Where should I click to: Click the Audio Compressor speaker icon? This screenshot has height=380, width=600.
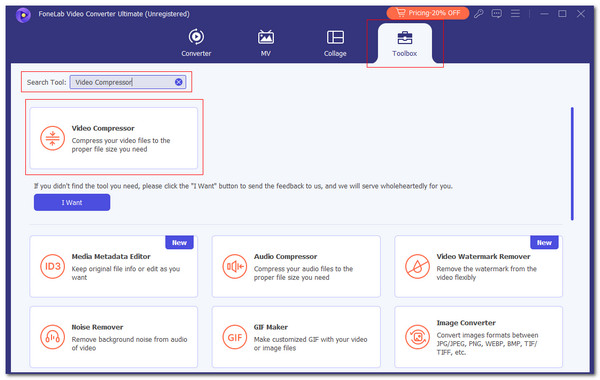pos(235,266)
